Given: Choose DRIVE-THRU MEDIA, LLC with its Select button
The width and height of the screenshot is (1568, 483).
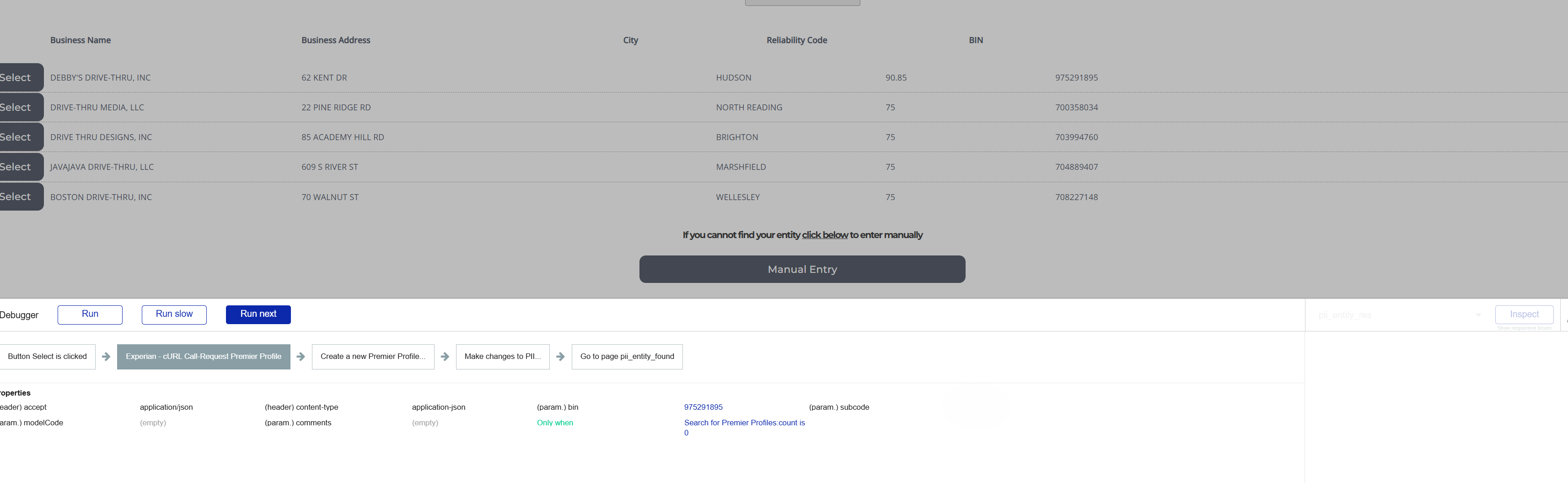Looking at the screenshot, I should (x=18, y=107).
